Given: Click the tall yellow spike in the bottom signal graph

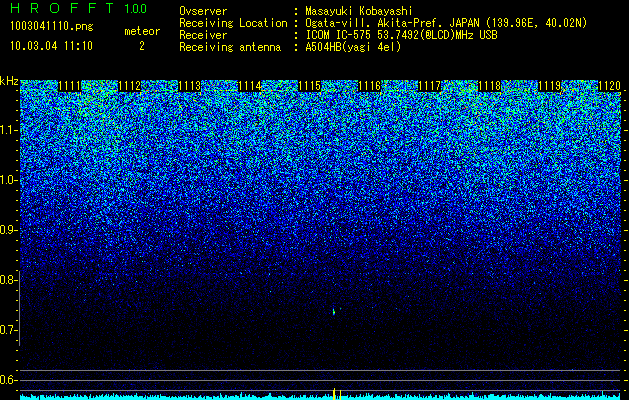Looking at the screenshot, I should (334, 394).
